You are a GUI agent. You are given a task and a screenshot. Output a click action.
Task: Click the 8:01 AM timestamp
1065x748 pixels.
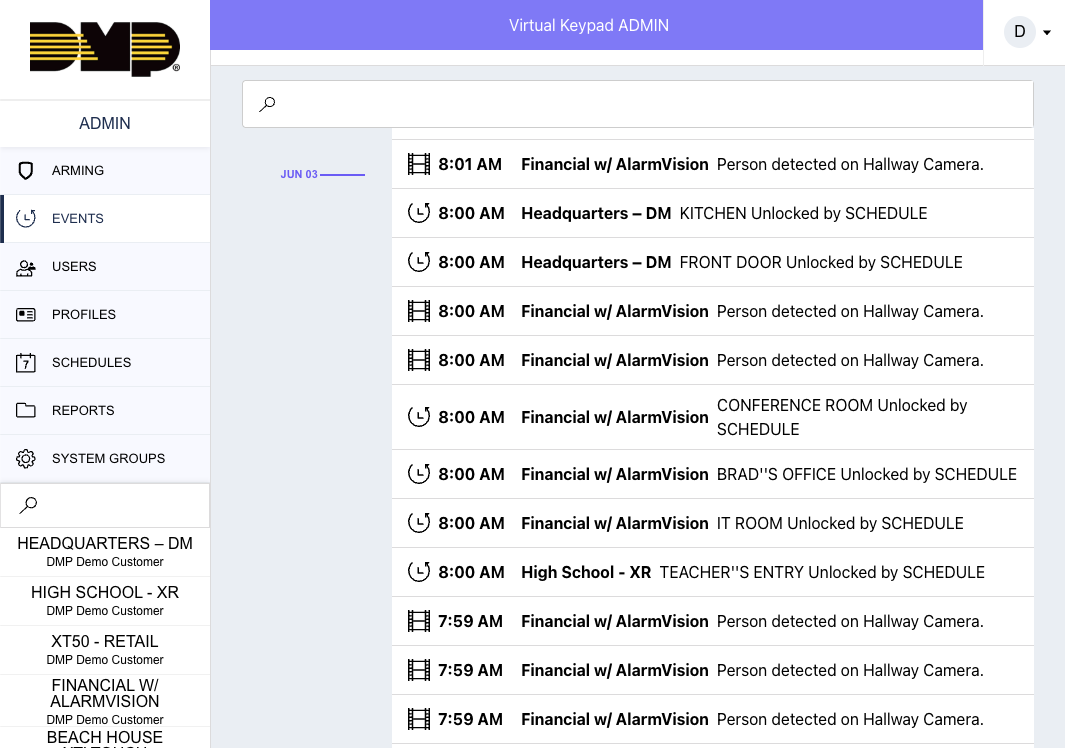[x=470, y=164]
